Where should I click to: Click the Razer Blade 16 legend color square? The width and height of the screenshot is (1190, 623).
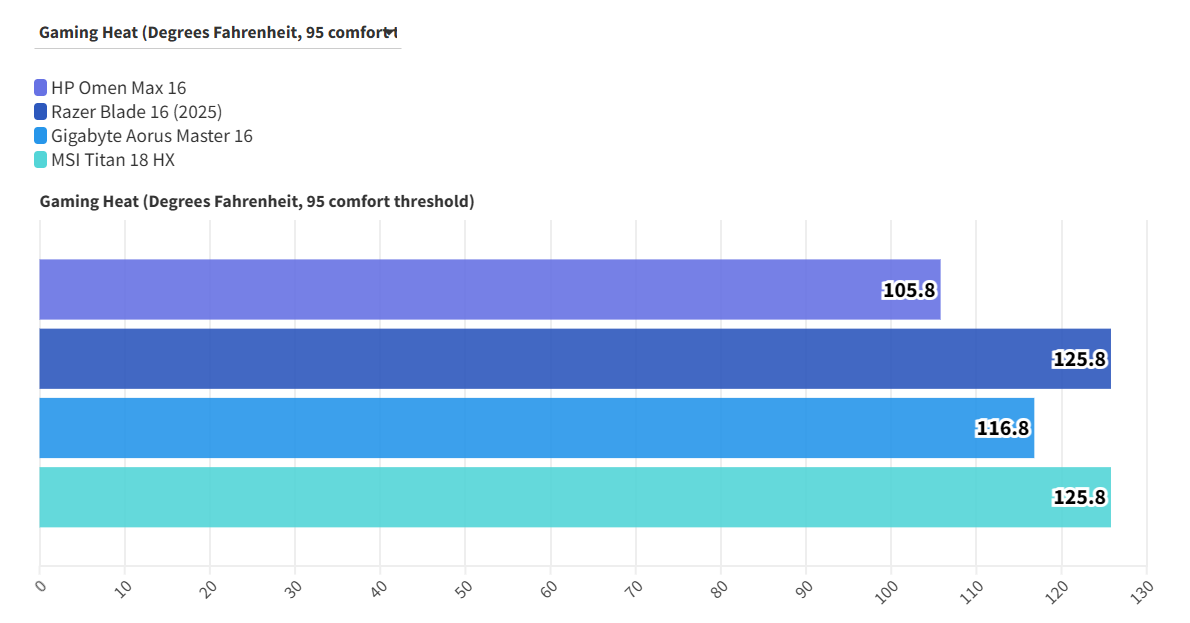pyautogui.click(x=40, y=112)
